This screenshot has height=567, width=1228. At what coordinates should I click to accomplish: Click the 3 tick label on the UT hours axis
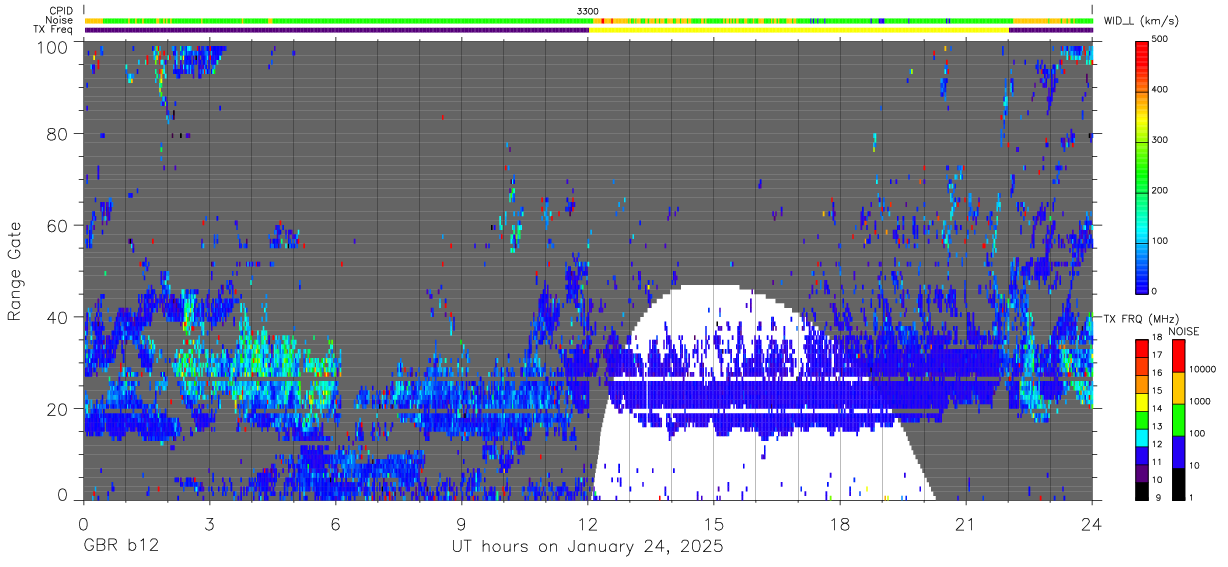(x=209, y=525)
